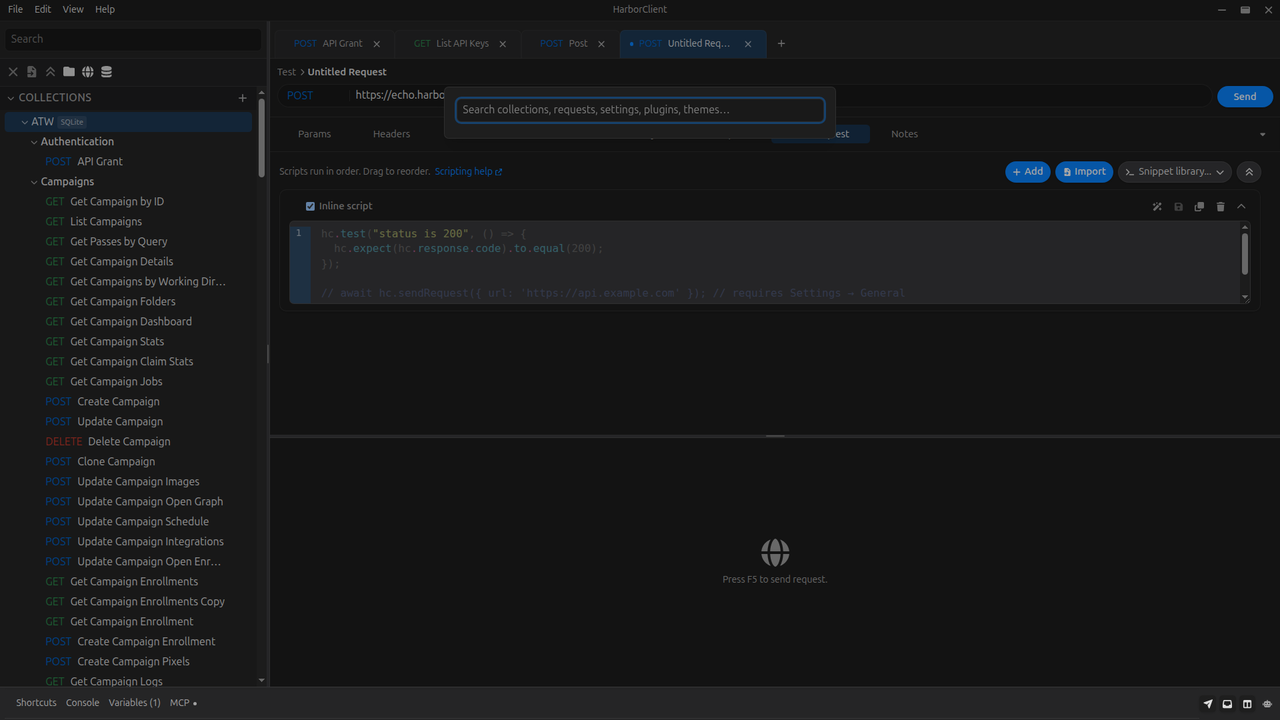Open the Console in status bar
Screen dimensions: 1280x720
click(83, 703)
